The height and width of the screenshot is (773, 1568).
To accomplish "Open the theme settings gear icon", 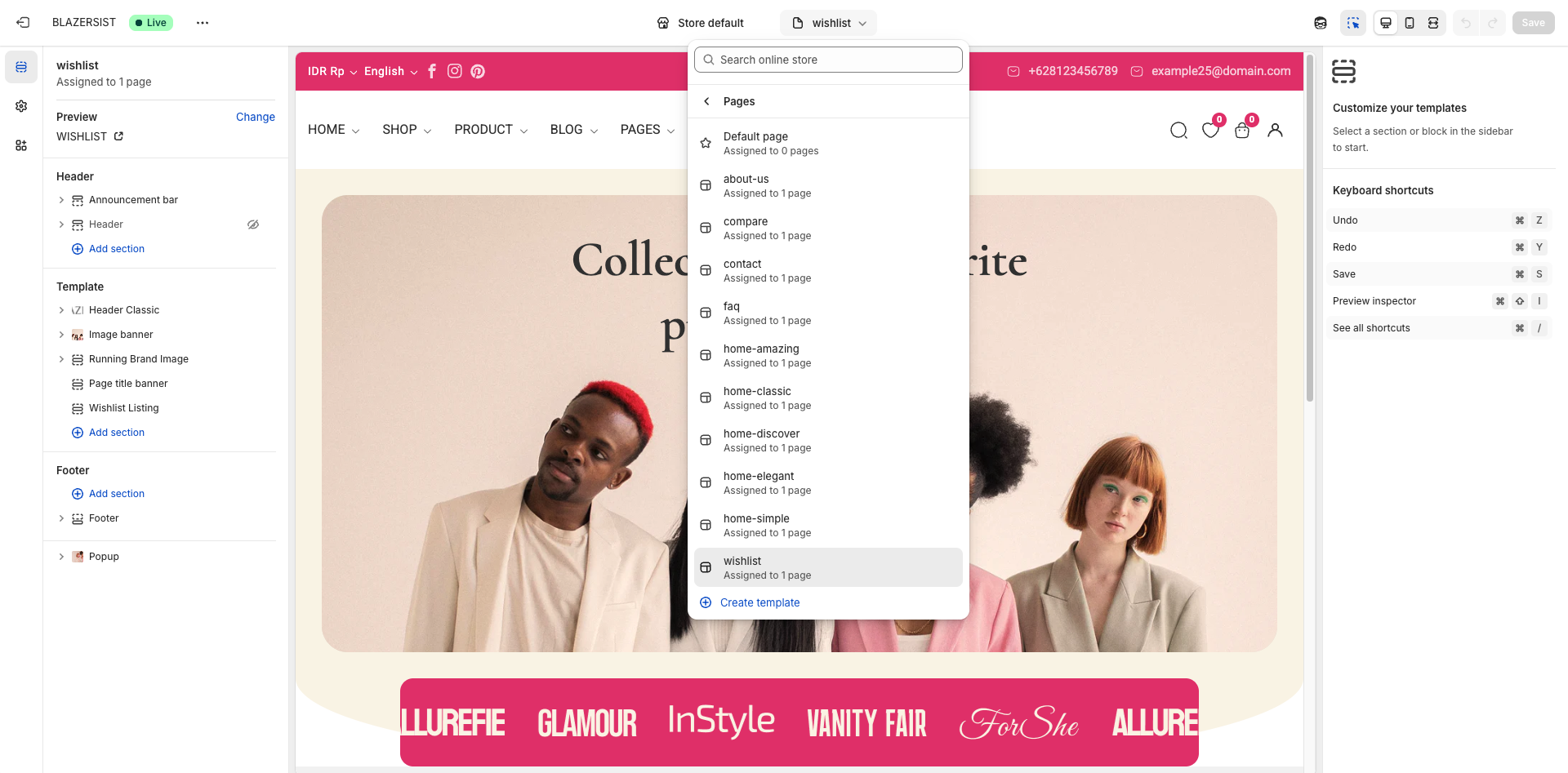I will (x=21, y=106).
